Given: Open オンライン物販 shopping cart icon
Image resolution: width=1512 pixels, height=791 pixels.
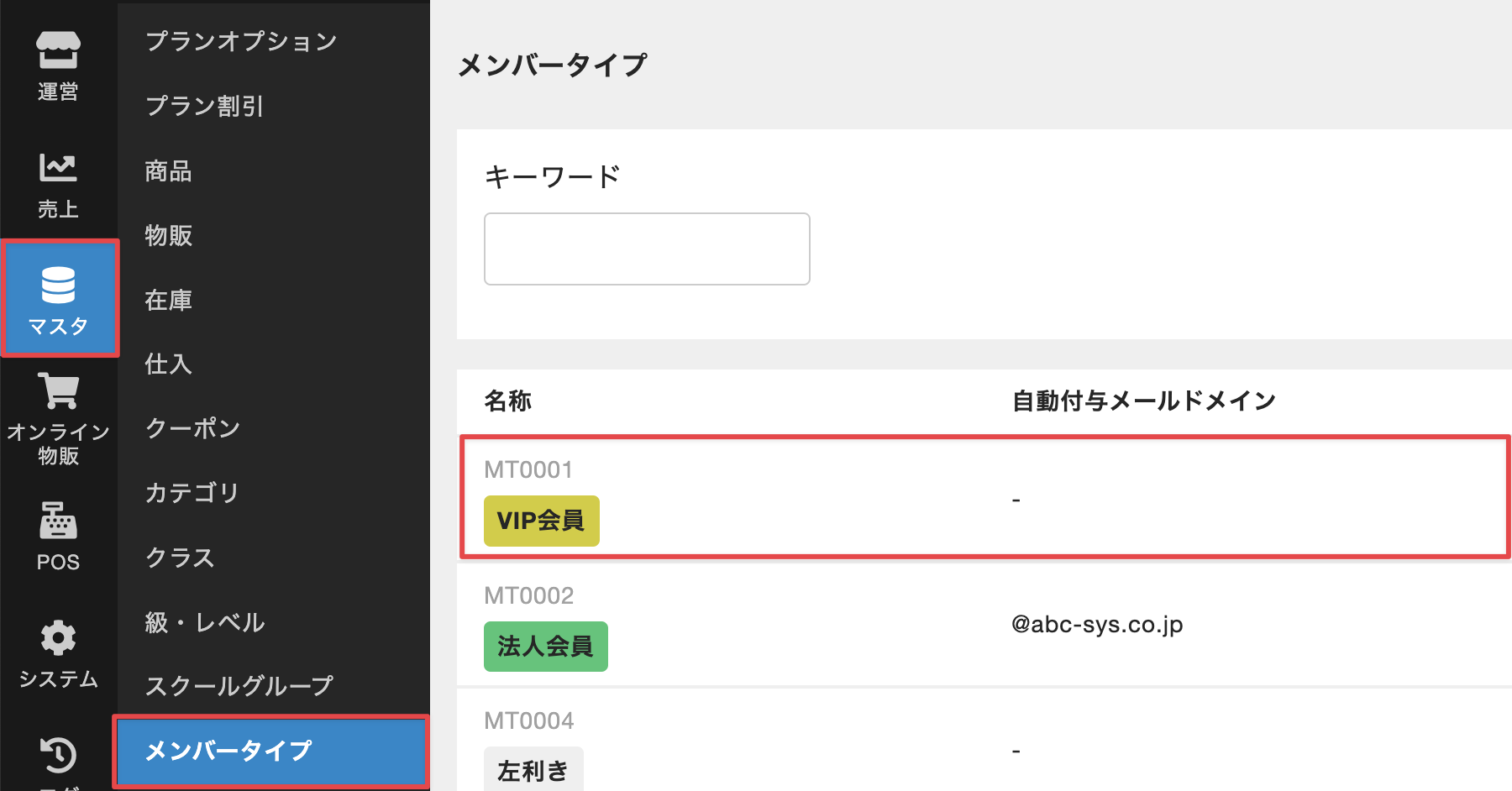Looking at the screenshot, I should (58, 391).
